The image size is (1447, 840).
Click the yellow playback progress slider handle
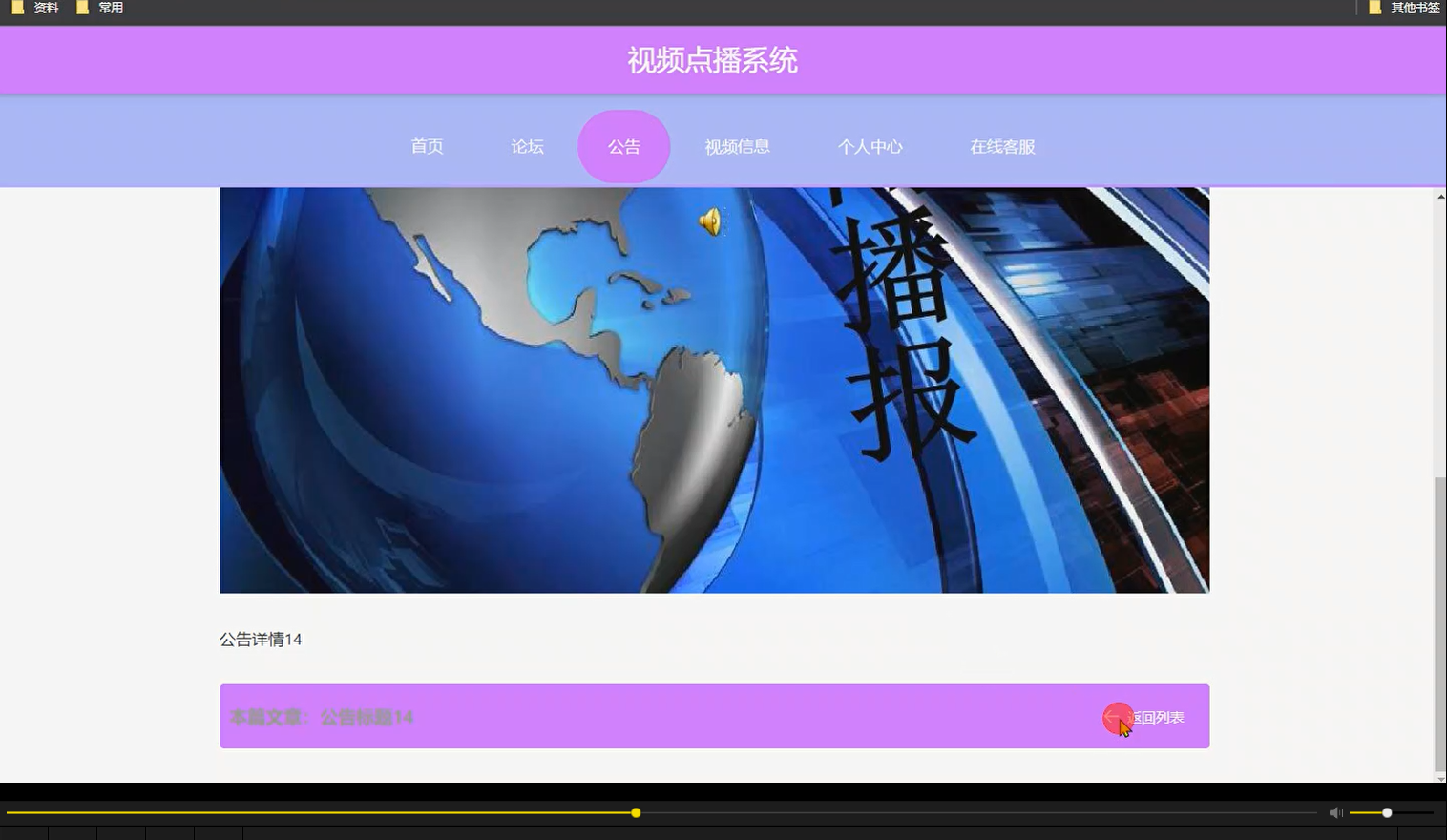635,812
